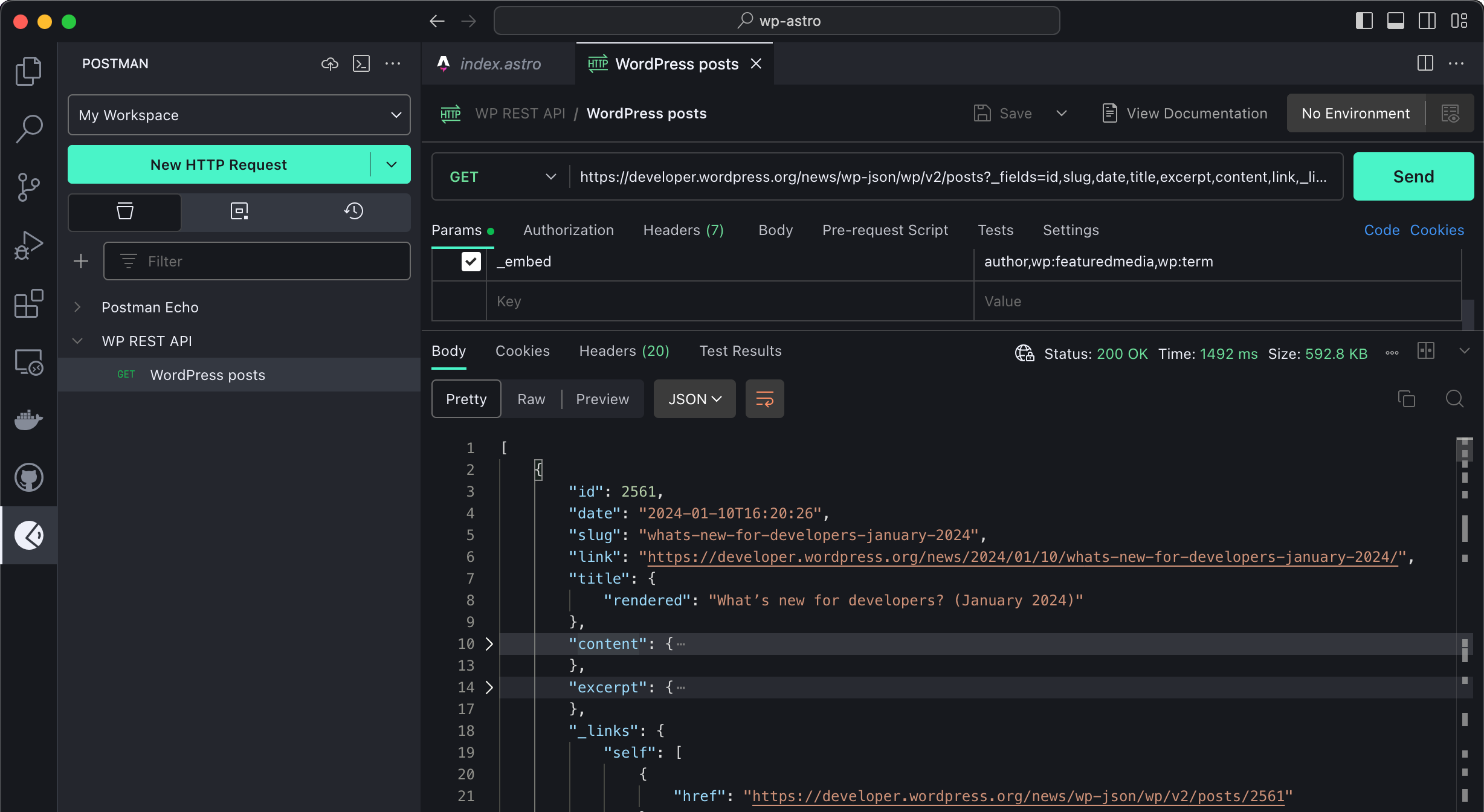Show the Environments section in sidebar
The height and width of the screenshot is (812, 1484).
tap(239, 211)
